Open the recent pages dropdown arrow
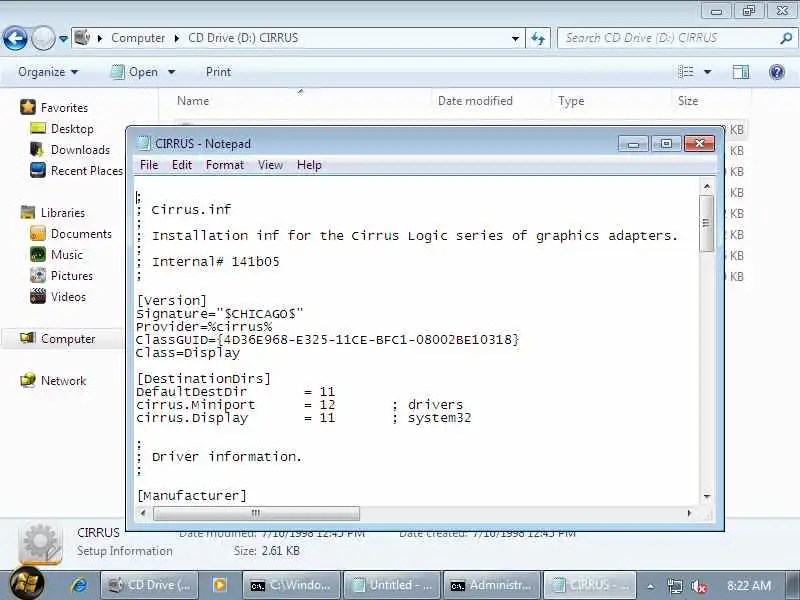This screenshot has width=800, height=600. 63,39
